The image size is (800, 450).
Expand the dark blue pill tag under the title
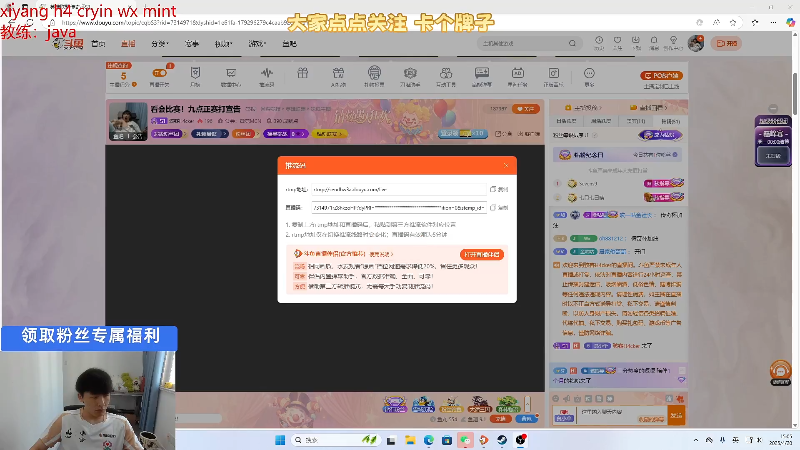click(x=209, y=134)
